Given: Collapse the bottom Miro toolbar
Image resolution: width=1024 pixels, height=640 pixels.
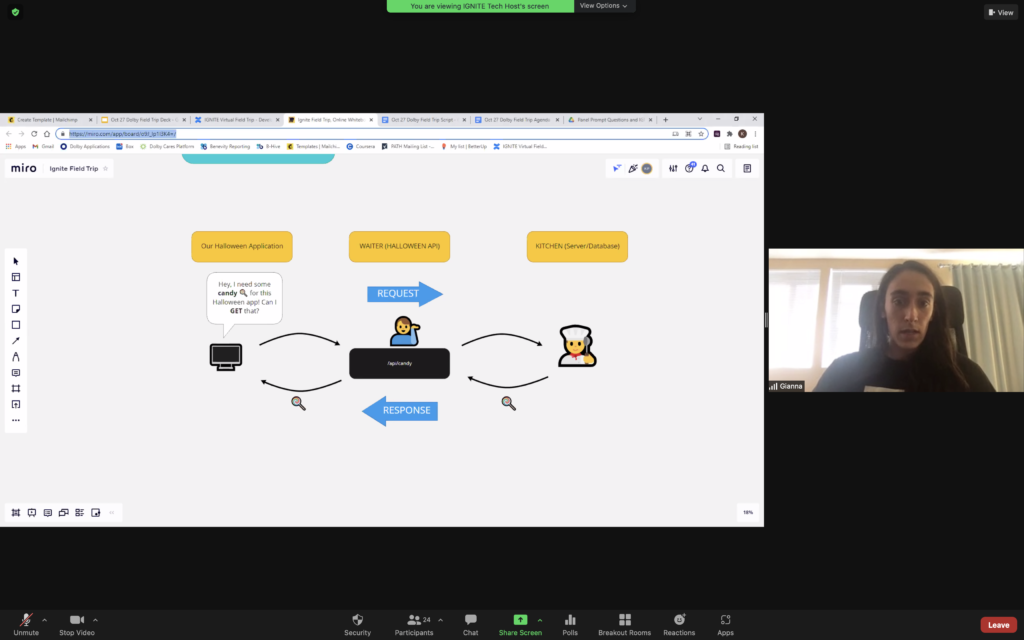Looking at the screenshot, I should click(112, 513).
